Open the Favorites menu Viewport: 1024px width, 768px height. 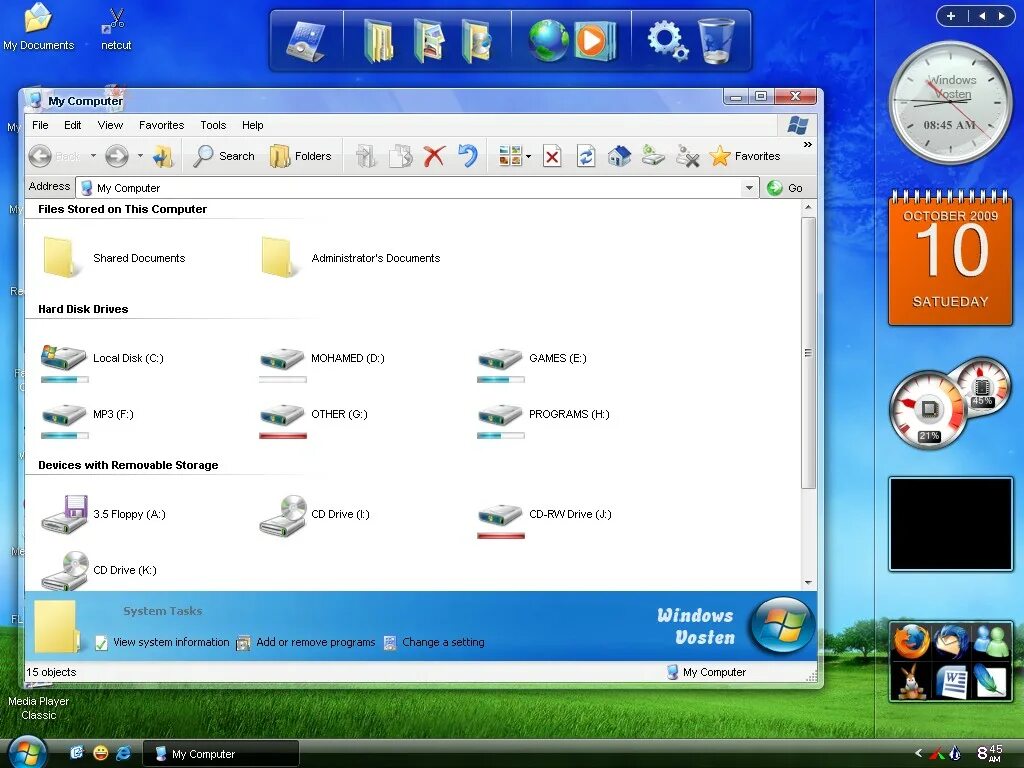click(161, 125)
